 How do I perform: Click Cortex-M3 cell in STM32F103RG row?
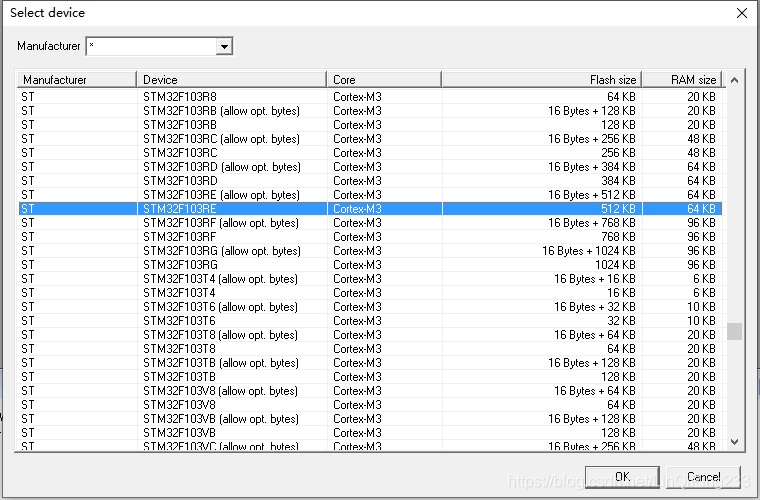point(357,265)
